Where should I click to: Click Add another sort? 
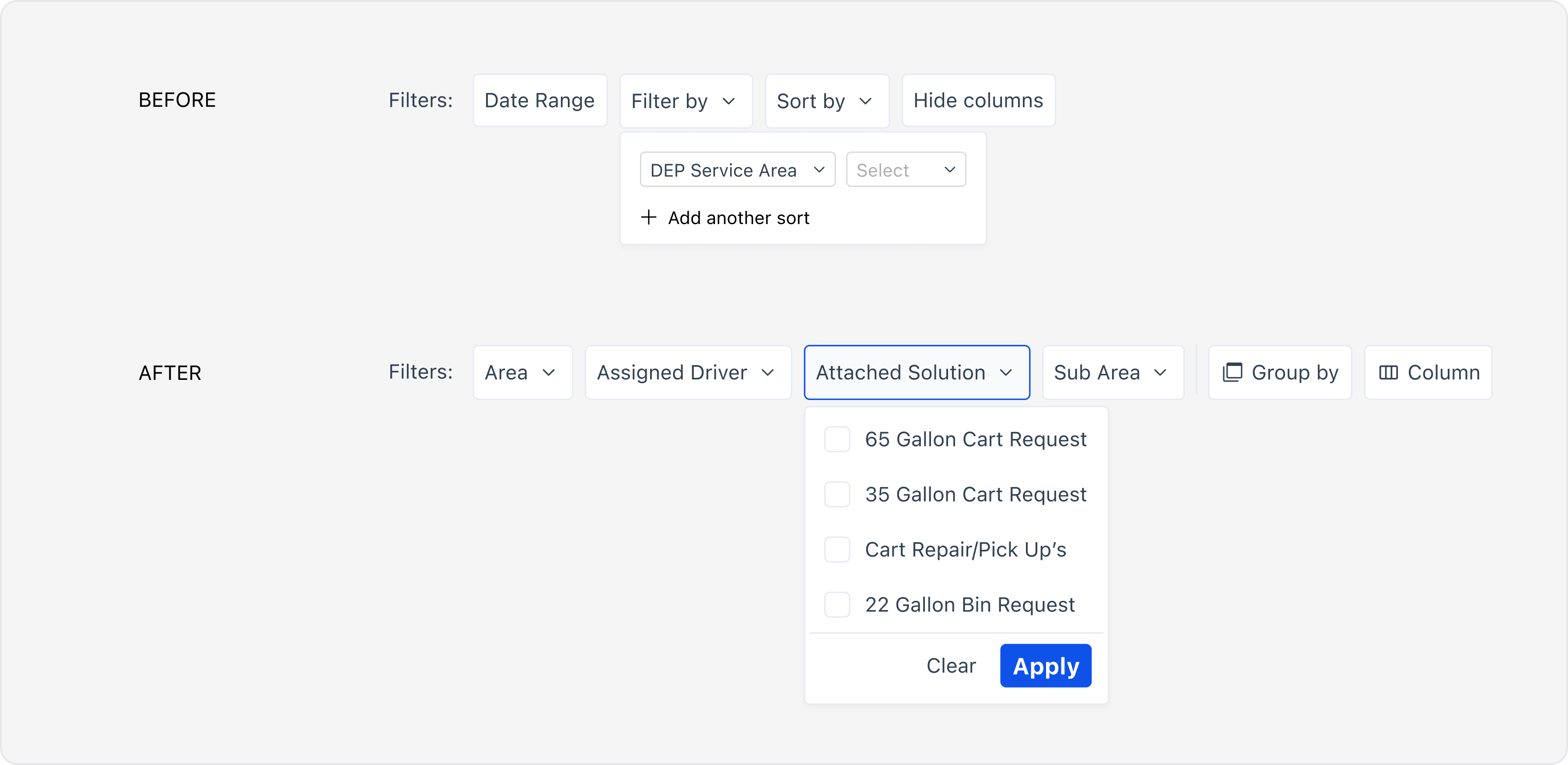[725, 218]
